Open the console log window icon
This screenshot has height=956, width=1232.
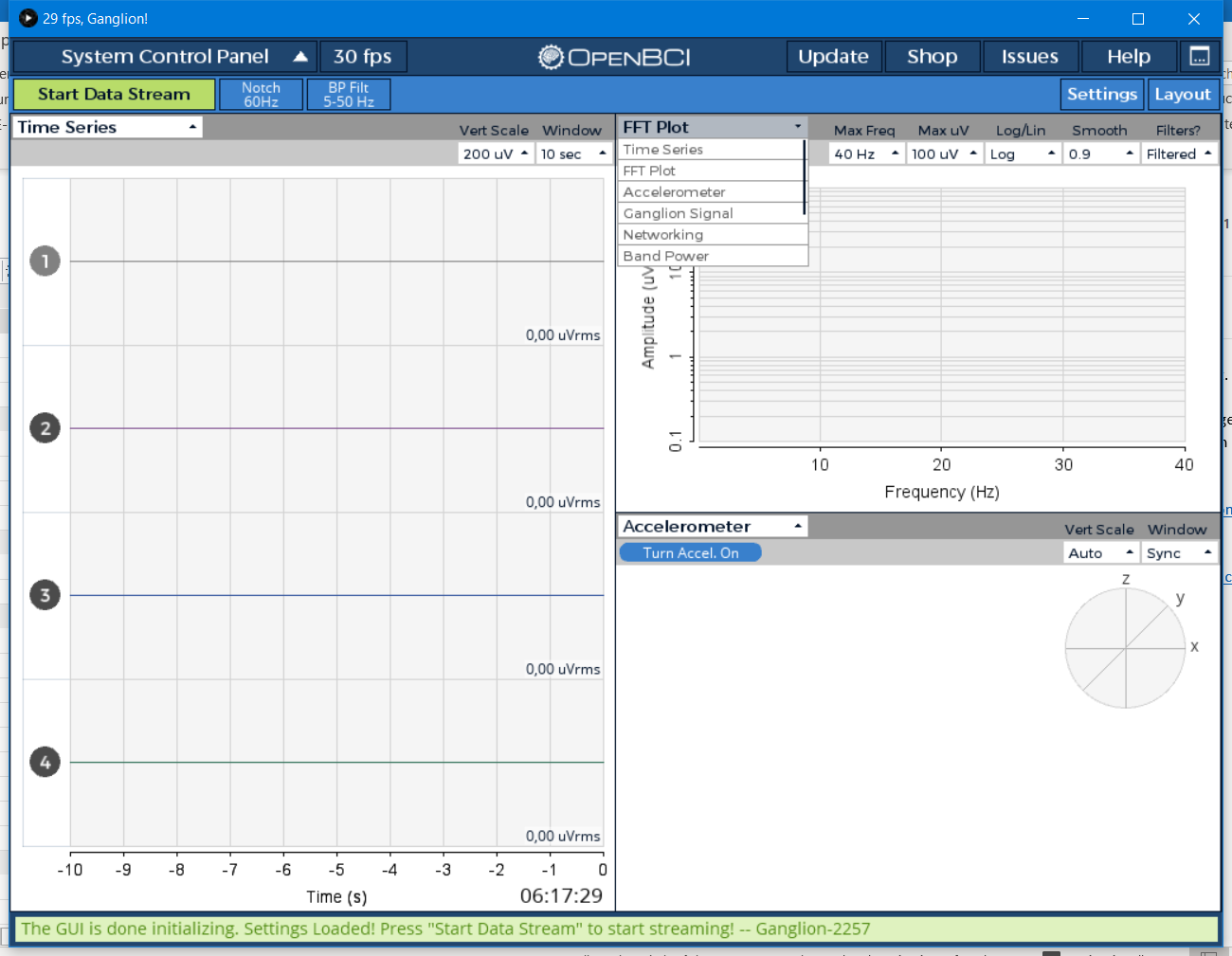(x=1200, y=56)
